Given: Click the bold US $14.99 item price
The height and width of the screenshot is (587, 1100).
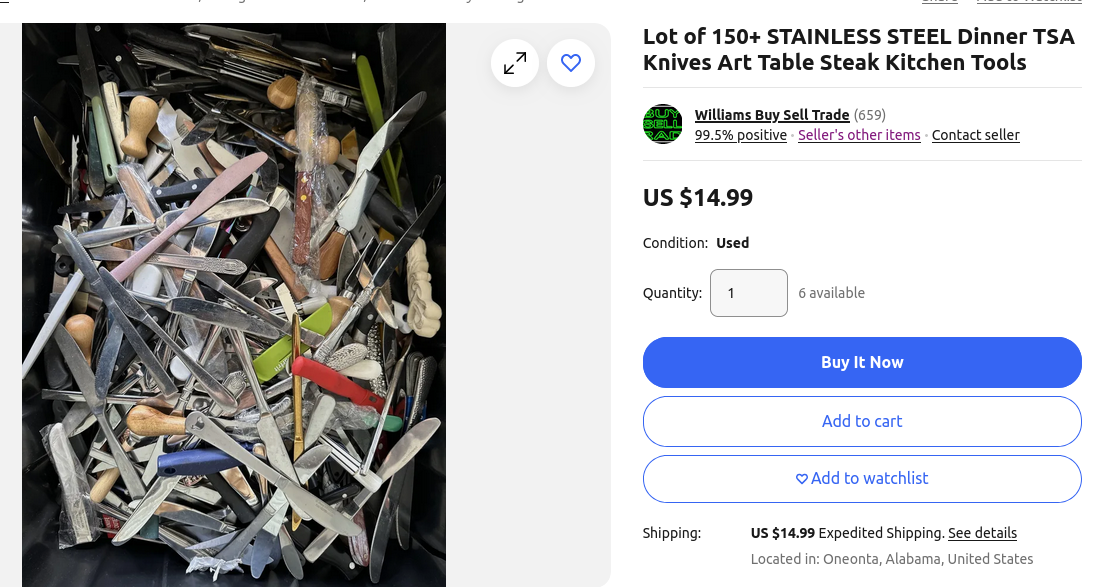Looking at the screenshot, I should click(698, 197).
